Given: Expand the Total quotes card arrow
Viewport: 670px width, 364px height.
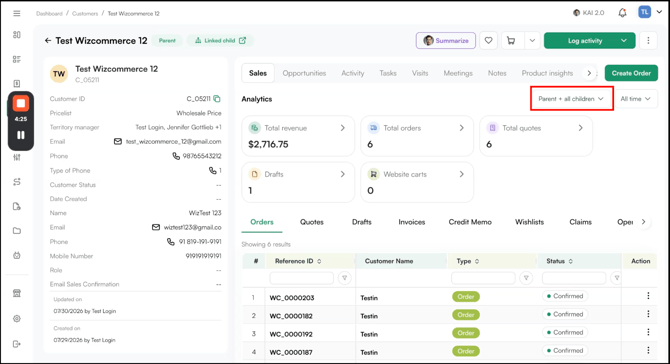Looking at the screenshot, I should coord(580,128).
